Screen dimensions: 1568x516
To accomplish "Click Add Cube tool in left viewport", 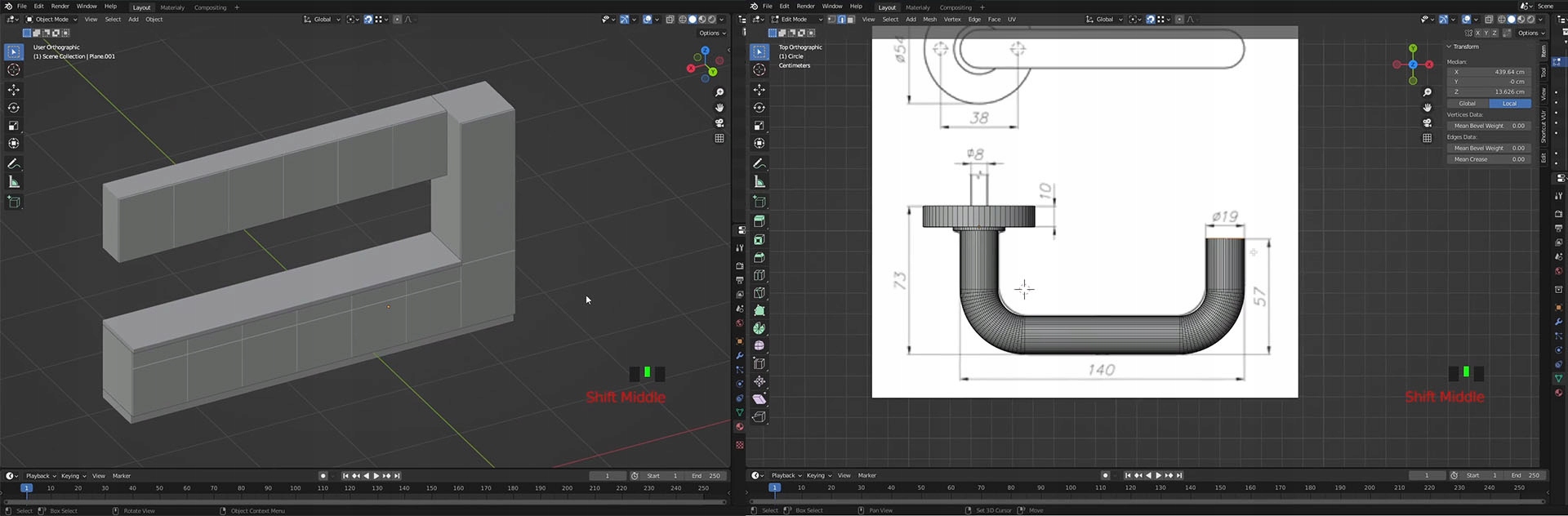I will [x=14, y=202].
